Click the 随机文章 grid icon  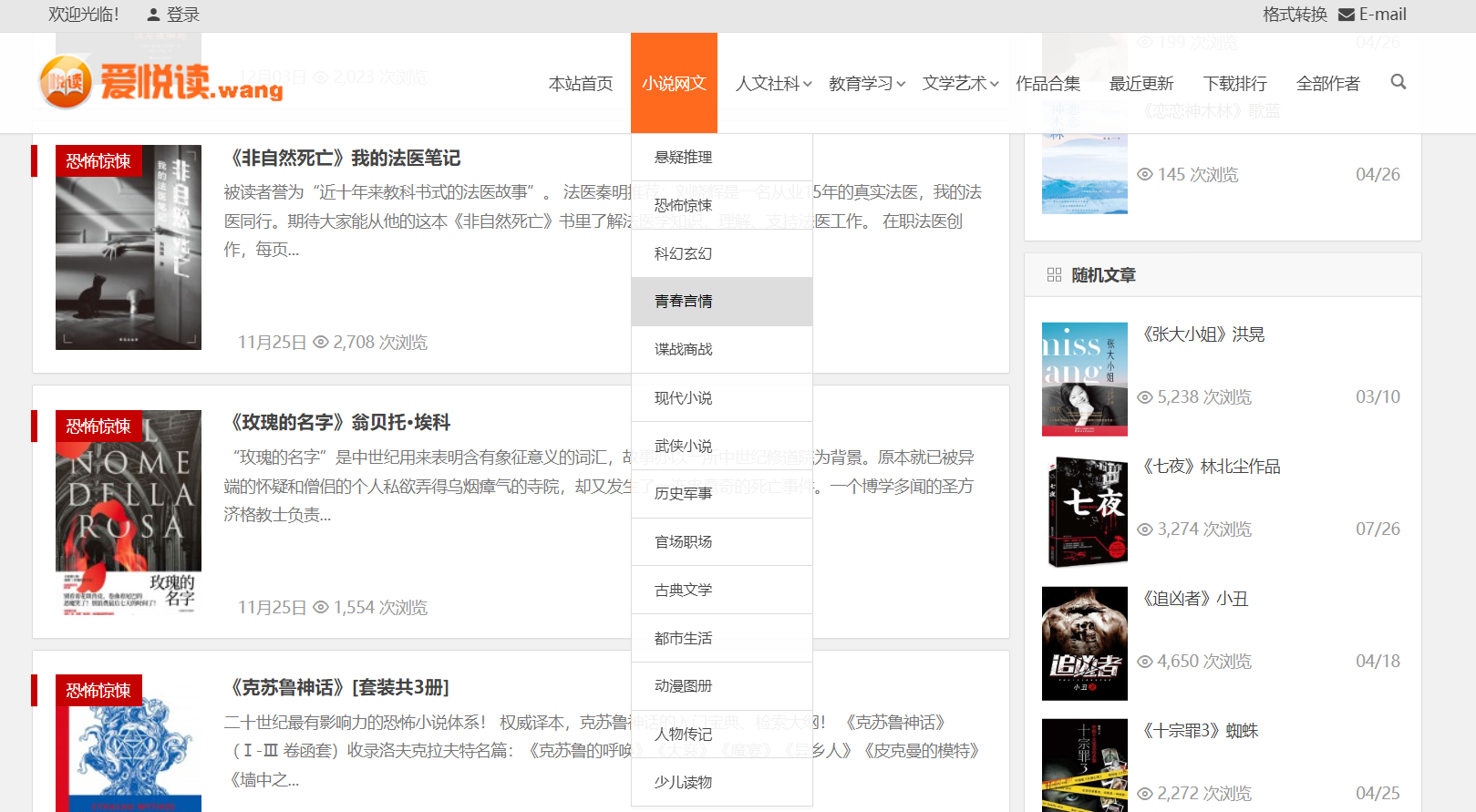click(x=1054, y=274)
